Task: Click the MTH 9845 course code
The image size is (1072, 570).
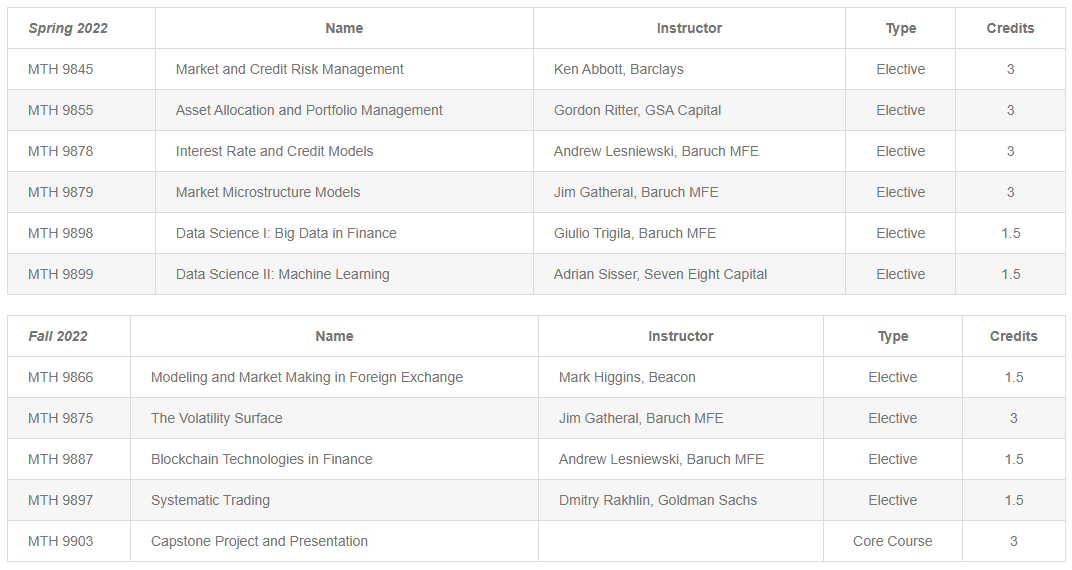Action: click(61, 69)
